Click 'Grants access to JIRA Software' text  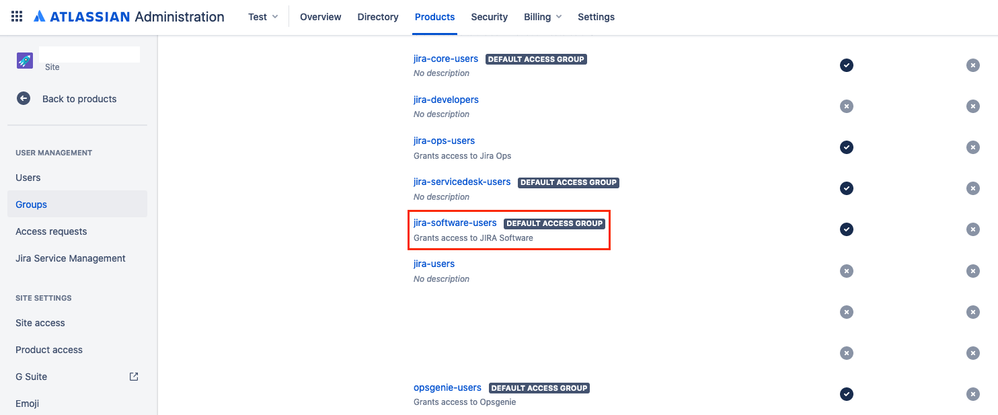click(473, 237)
